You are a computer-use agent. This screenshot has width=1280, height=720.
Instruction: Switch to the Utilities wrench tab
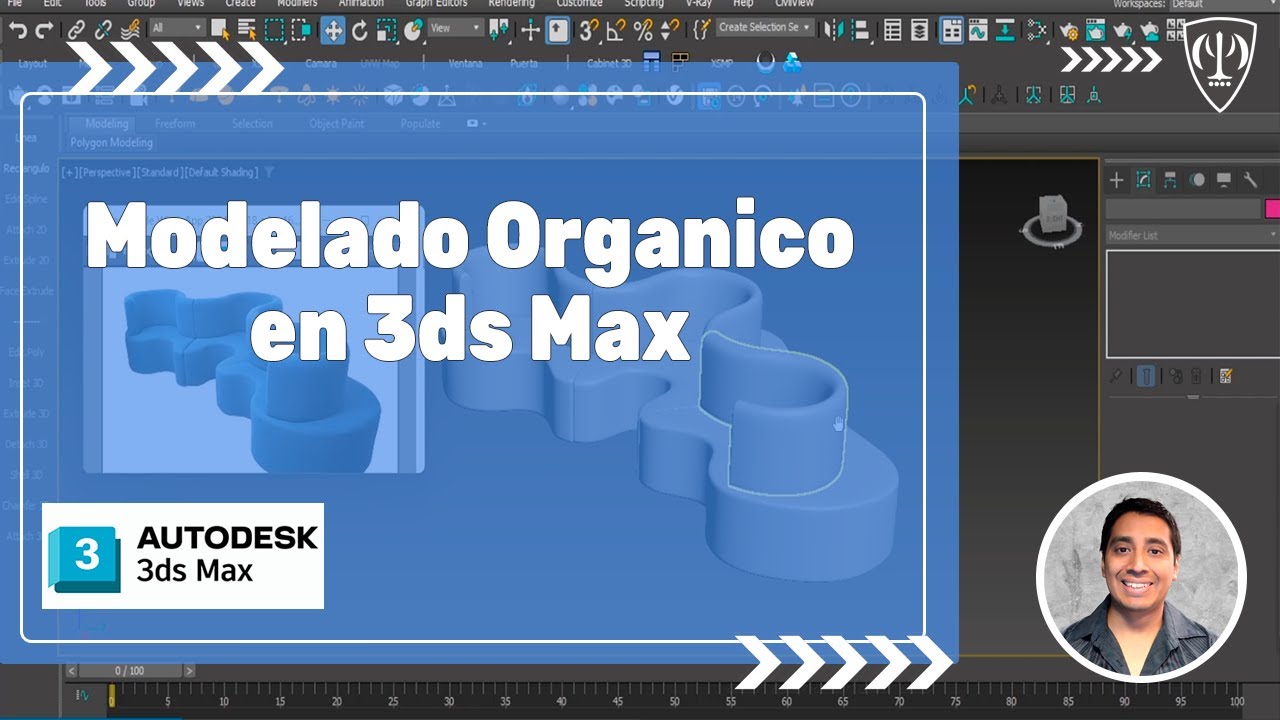tap(1250, 180)
